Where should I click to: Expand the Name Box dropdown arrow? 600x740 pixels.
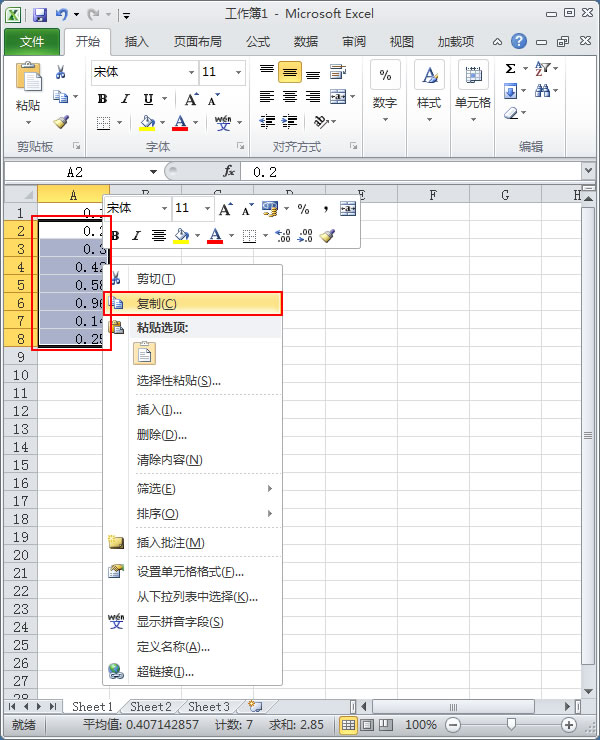(153, 172)
